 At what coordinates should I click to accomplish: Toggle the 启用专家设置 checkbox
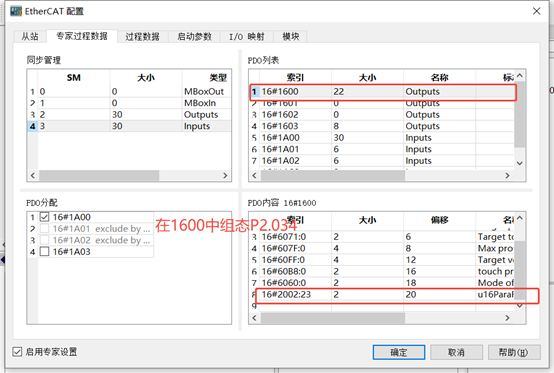click(17, 352)
